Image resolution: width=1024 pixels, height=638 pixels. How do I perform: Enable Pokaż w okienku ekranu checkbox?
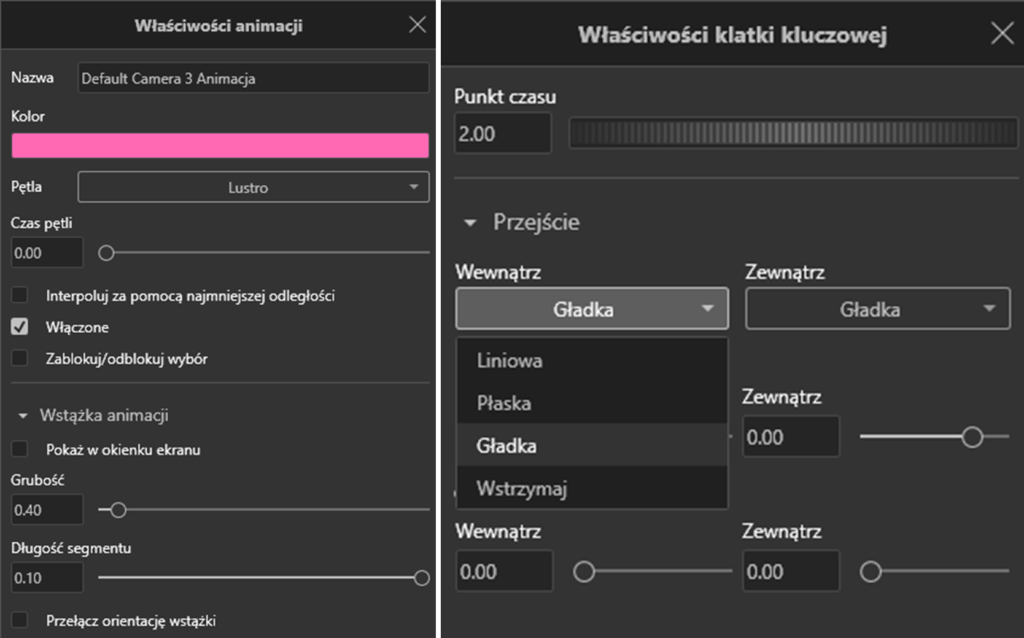tap(19, 449)
